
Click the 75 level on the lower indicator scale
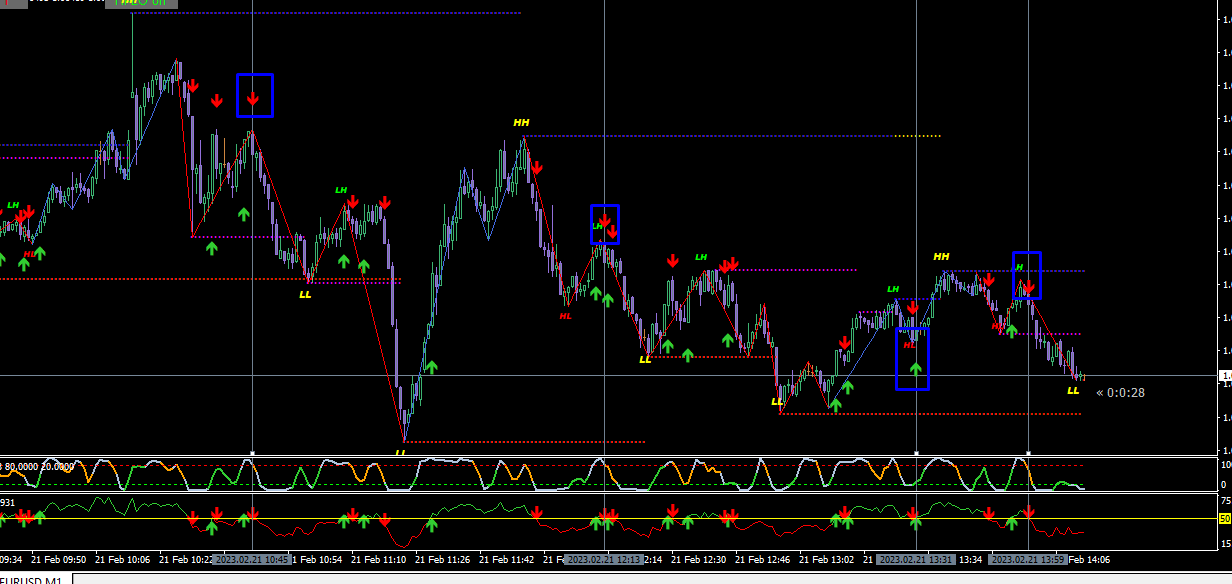coord(1225,501)
